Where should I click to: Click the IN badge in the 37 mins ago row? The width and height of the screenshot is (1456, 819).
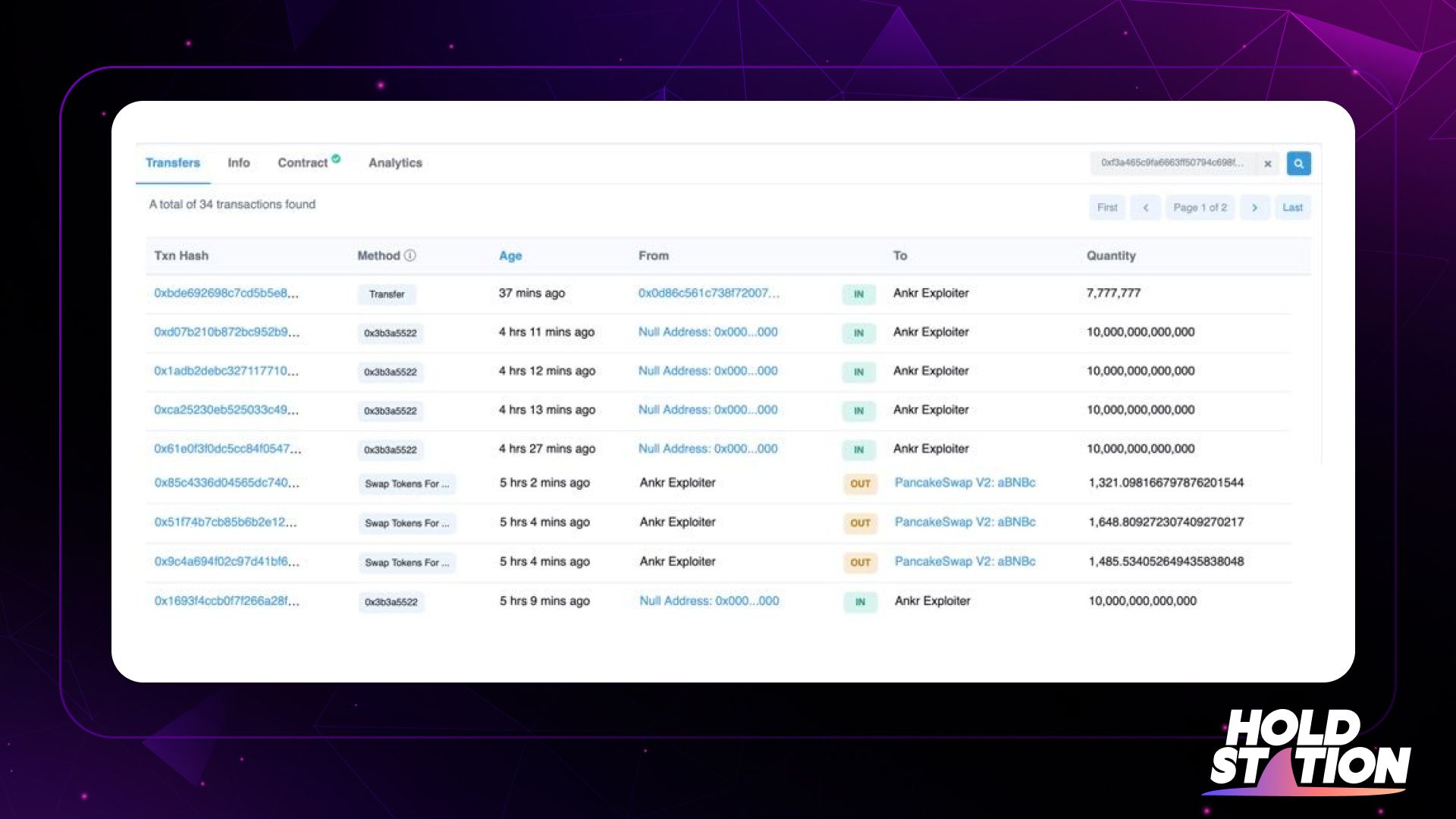click(x=858, y=294)
